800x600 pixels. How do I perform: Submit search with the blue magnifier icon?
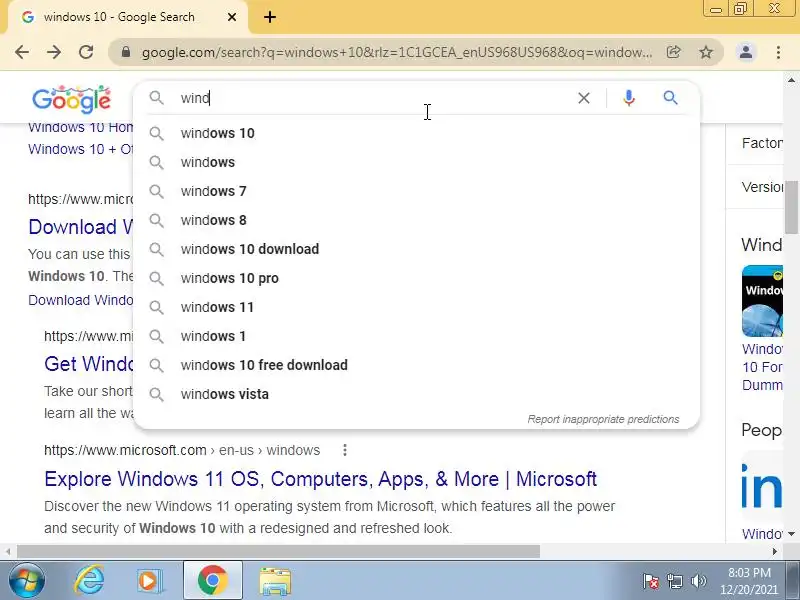coord(670,97)
